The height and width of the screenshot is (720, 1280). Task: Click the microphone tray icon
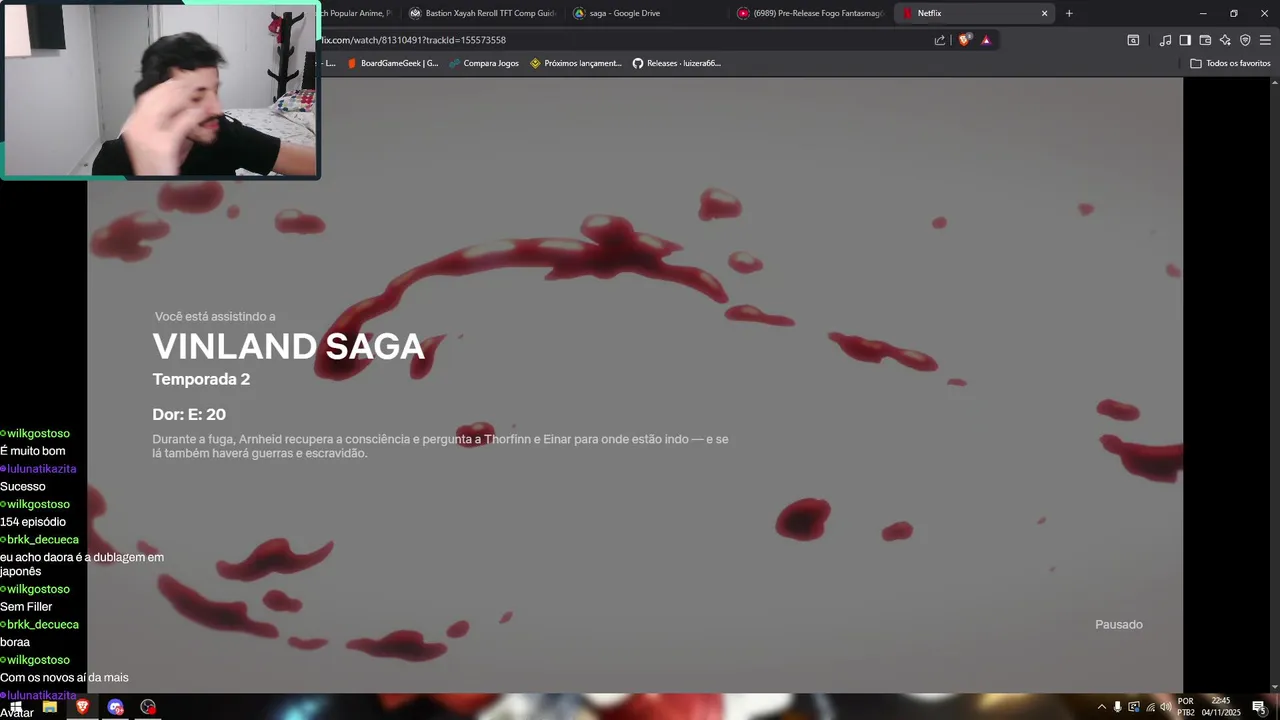click(x=1118, y=707)
